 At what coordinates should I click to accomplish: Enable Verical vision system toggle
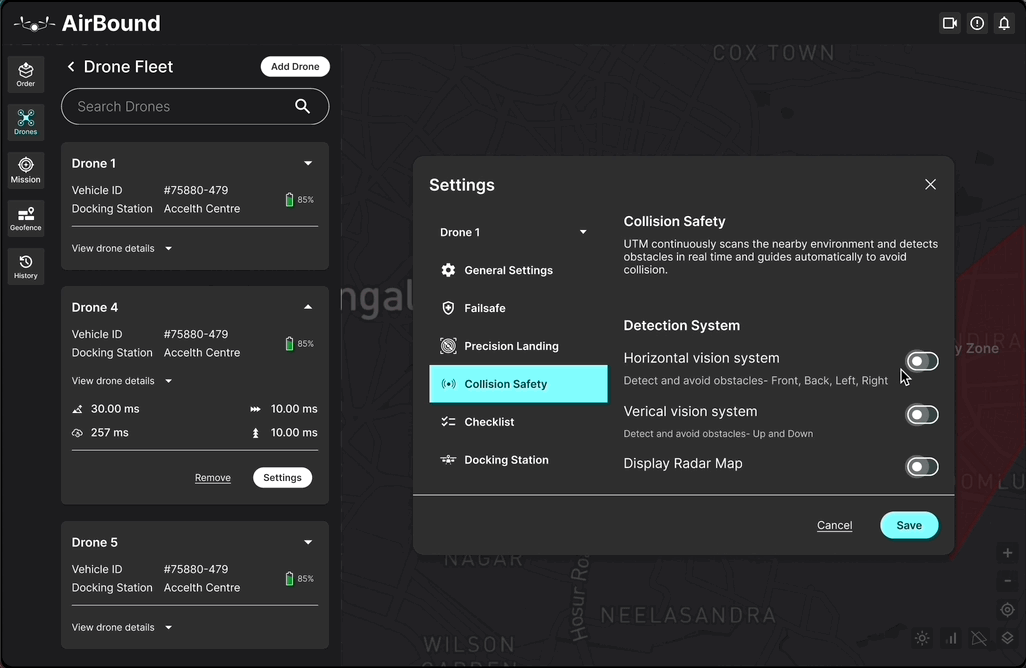(x=922, y=415)
